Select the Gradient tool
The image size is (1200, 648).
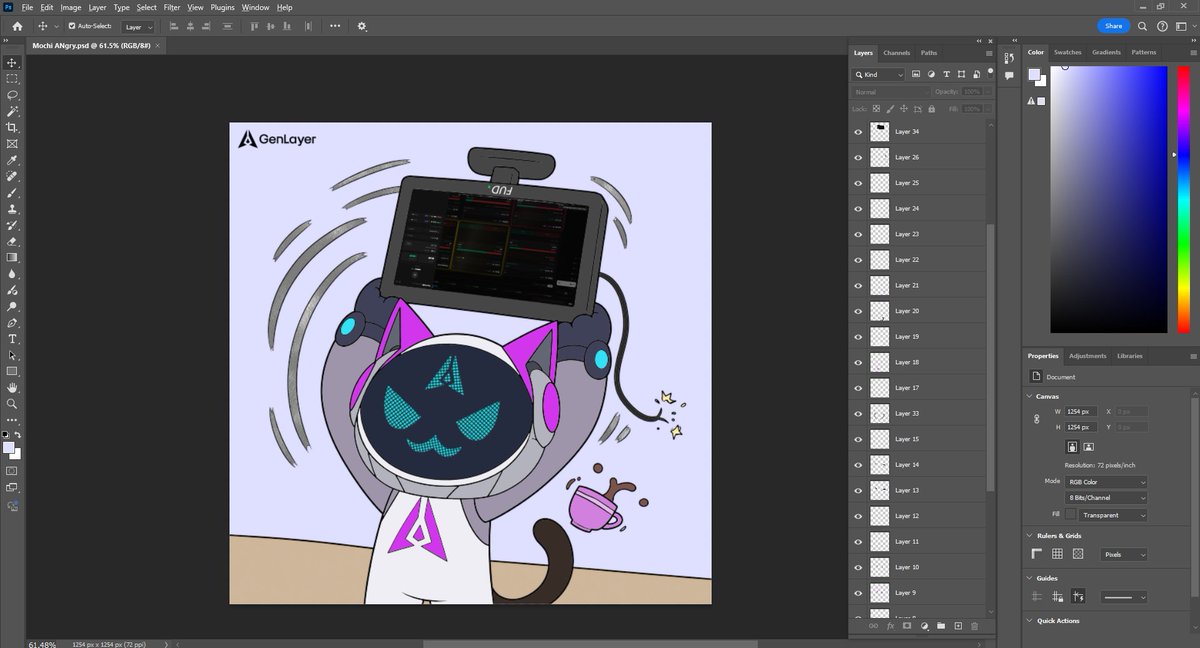pos(12,257)
